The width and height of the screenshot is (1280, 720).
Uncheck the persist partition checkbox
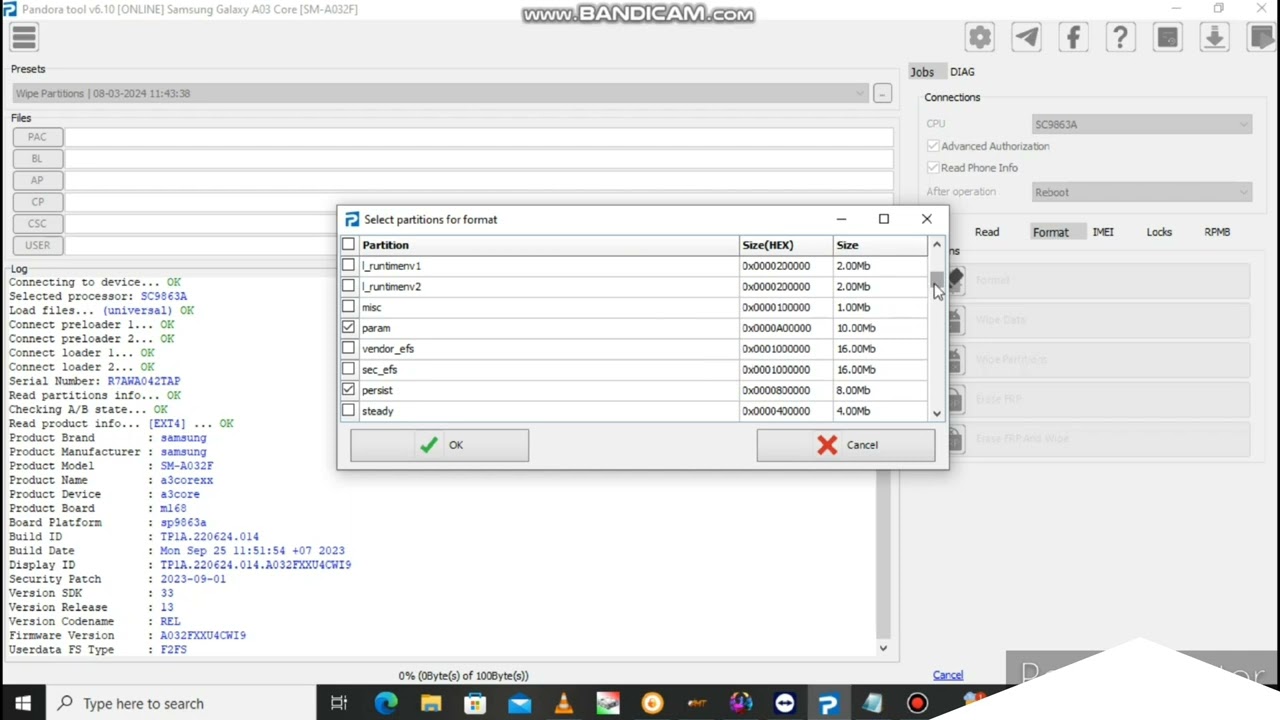[x=348, y=389]
